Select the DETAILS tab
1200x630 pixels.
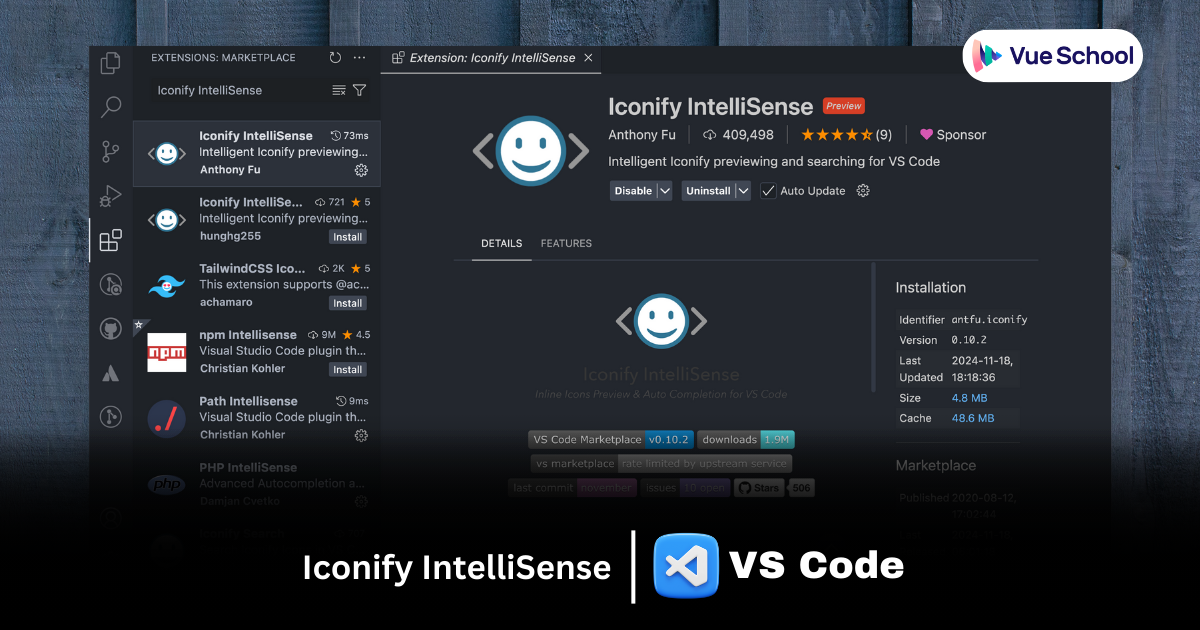point(502,243)
